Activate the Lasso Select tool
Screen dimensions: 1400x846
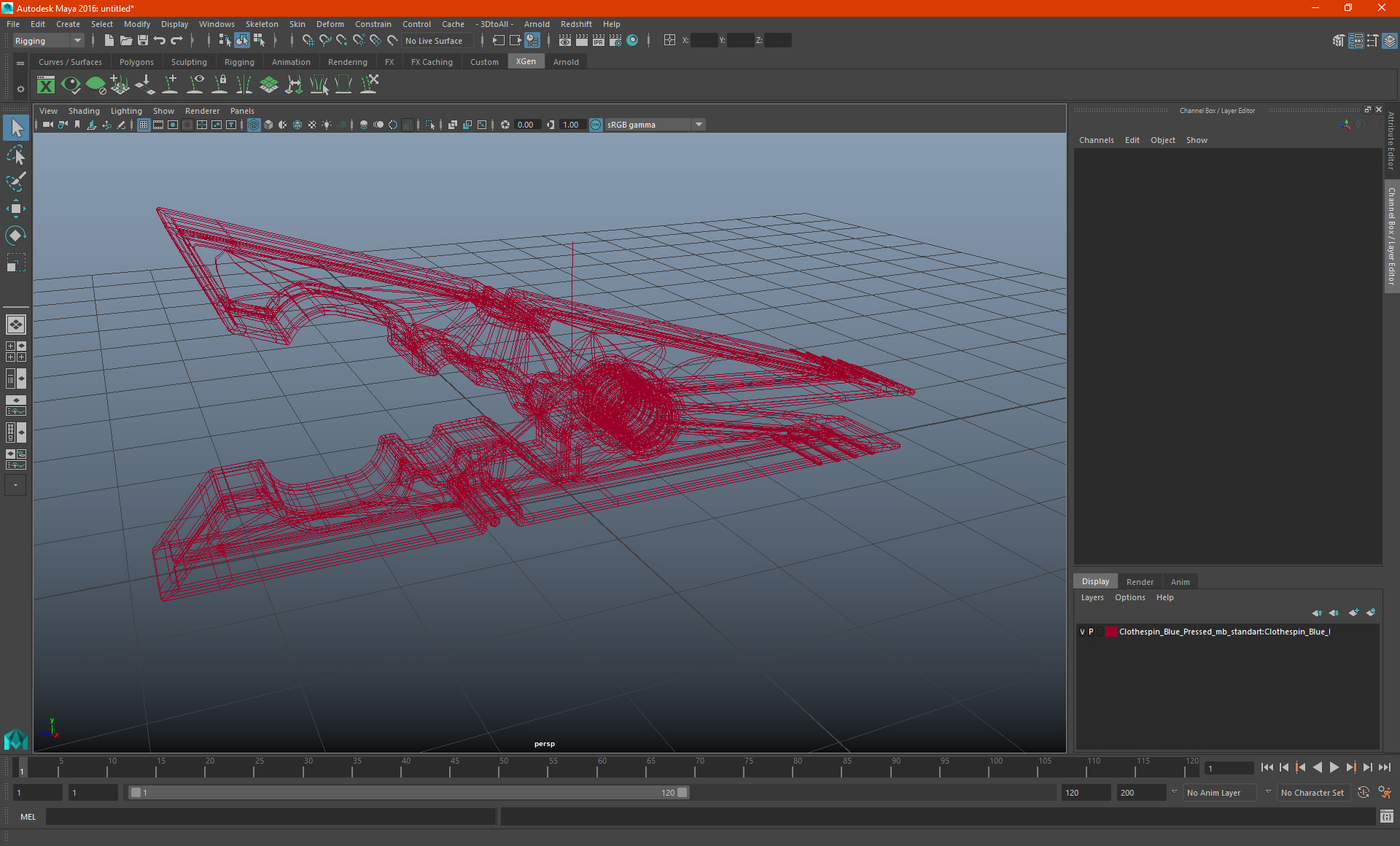tap(16, 155)
